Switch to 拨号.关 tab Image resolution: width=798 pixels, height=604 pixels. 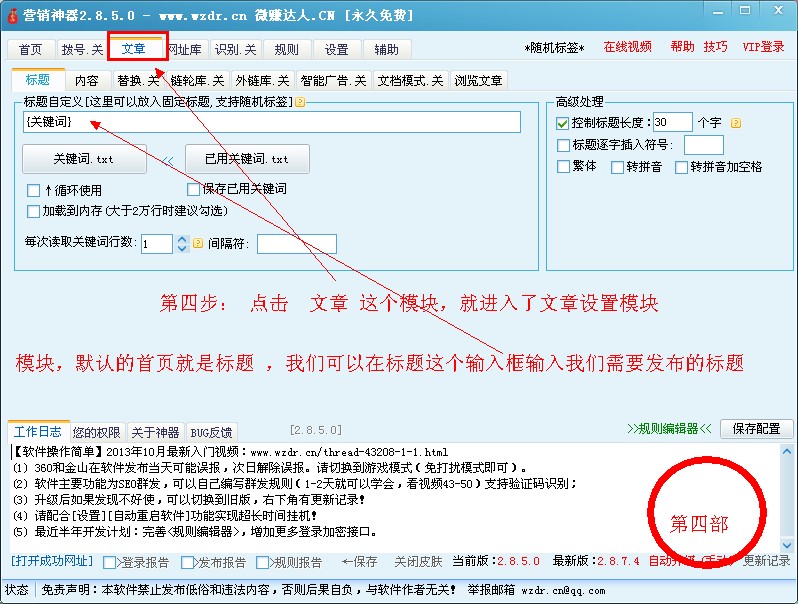[82, 49]
